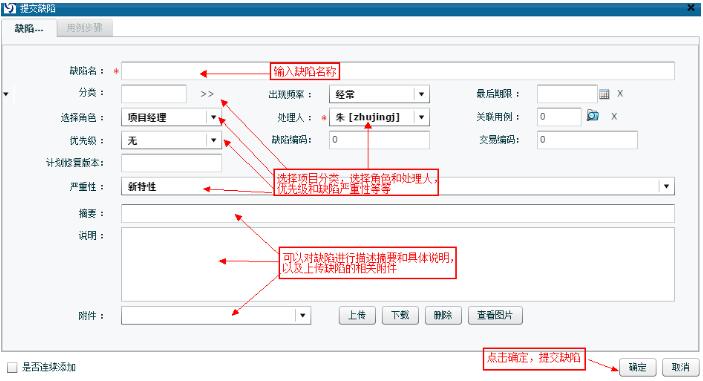Switch to the 缺陷 tab
This screenshot has width=703, height=381.
coord(29,29)
